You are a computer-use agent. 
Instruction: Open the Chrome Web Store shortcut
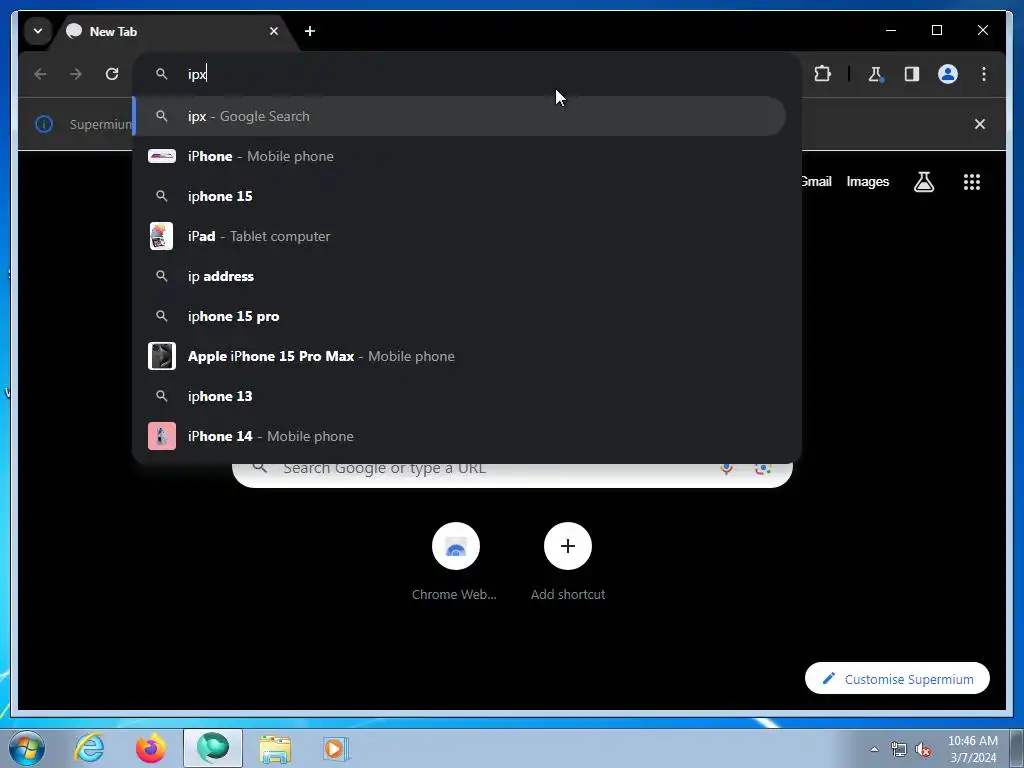(x=455, y=562)
